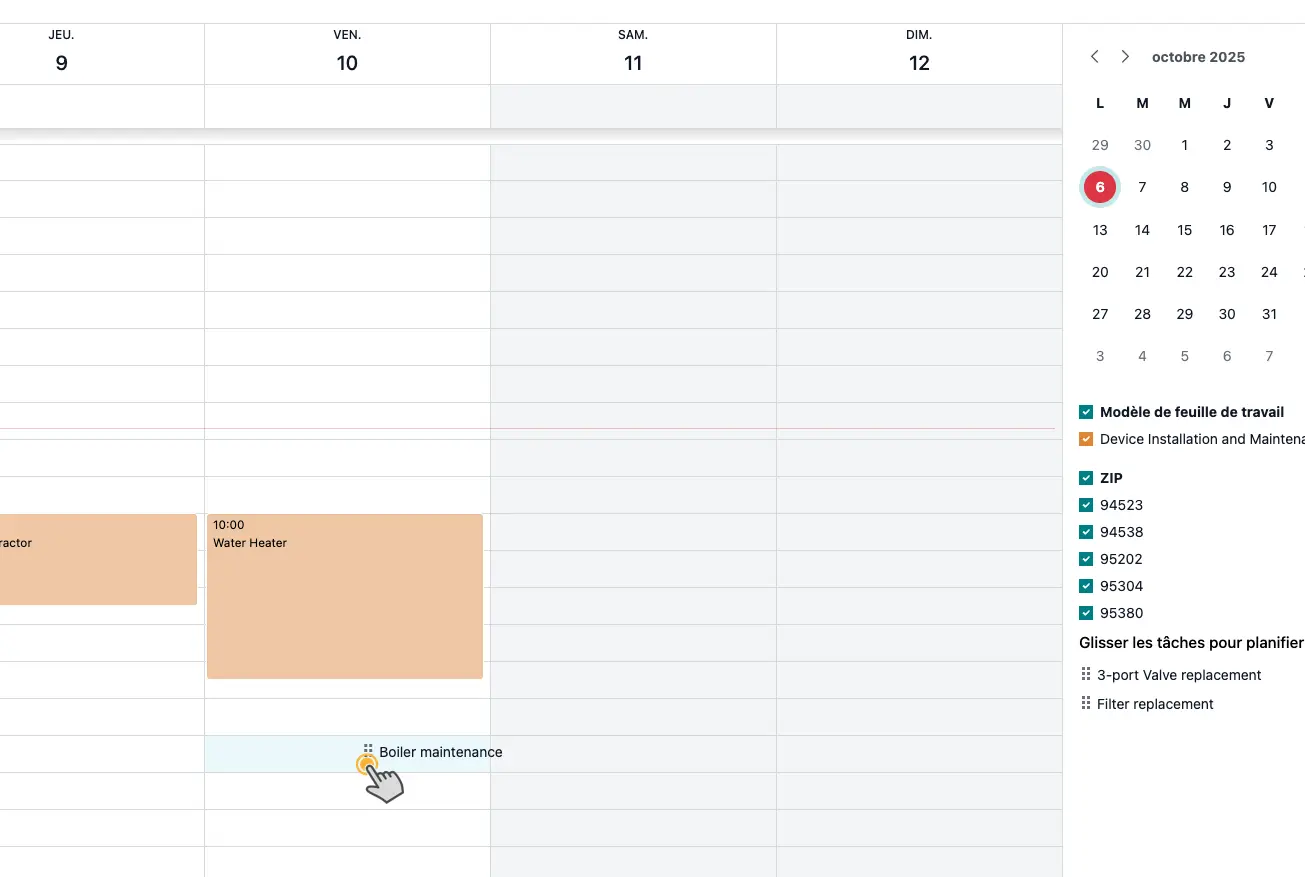Screen dimensions: 1305x877
Task: Uncheck ZIP code 95202
Action: point(1086,559)
